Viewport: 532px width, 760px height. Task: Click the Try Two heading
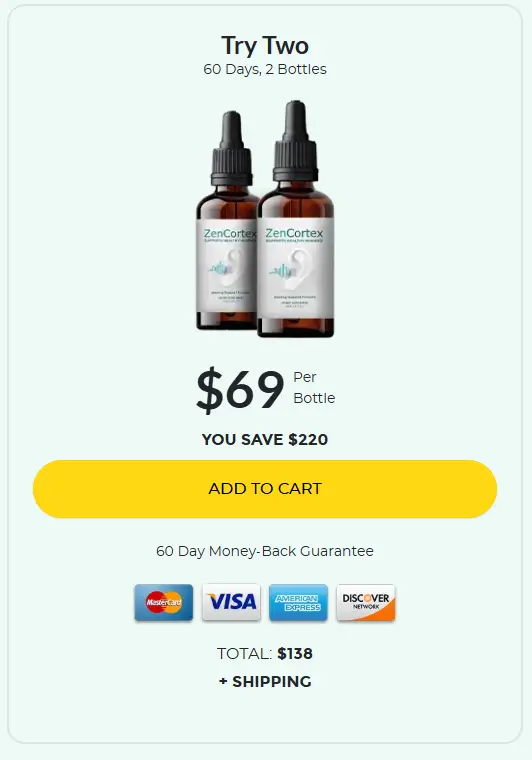tap(265, 46)
